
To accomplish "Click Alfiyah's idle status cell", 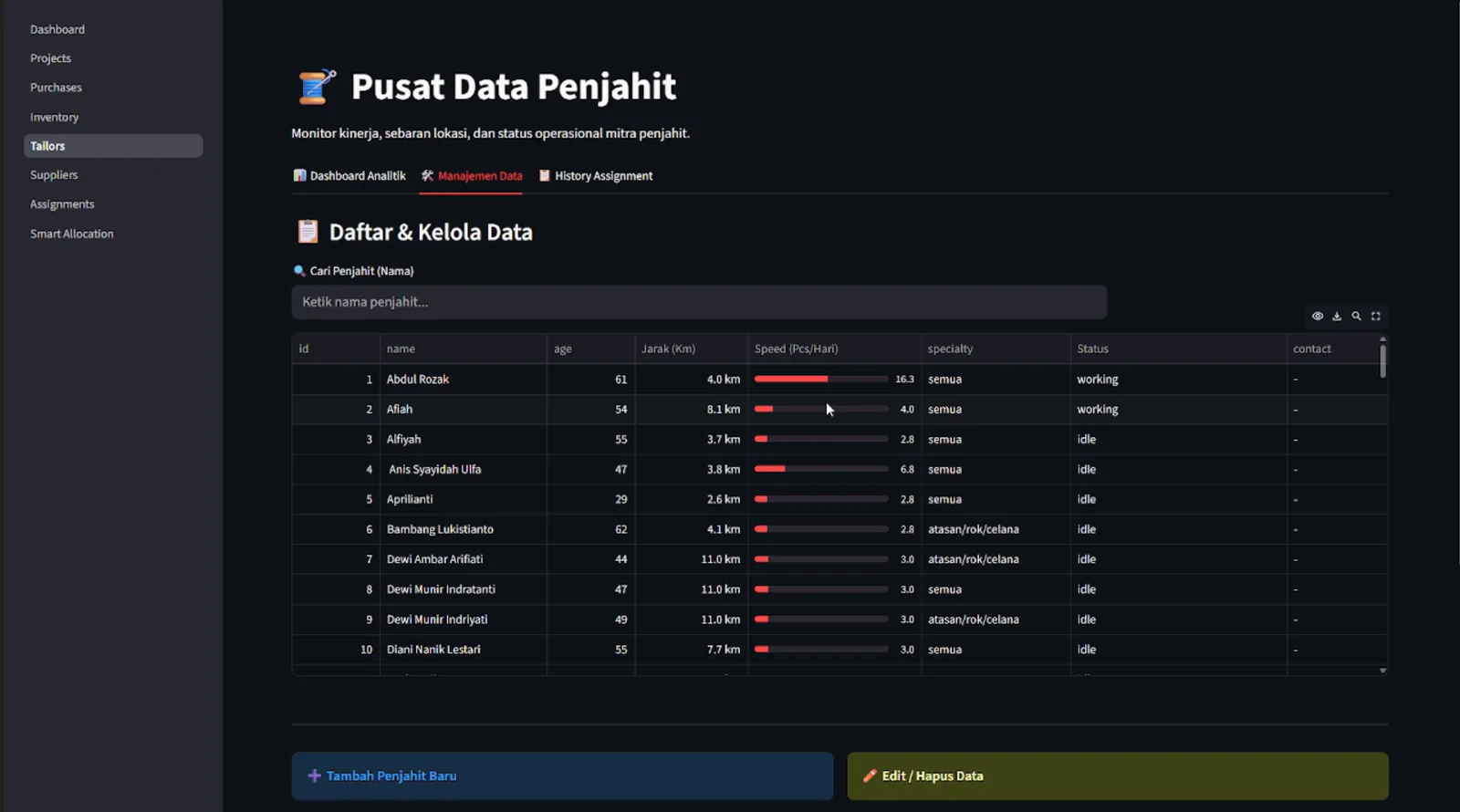I will click(1179, 439).
